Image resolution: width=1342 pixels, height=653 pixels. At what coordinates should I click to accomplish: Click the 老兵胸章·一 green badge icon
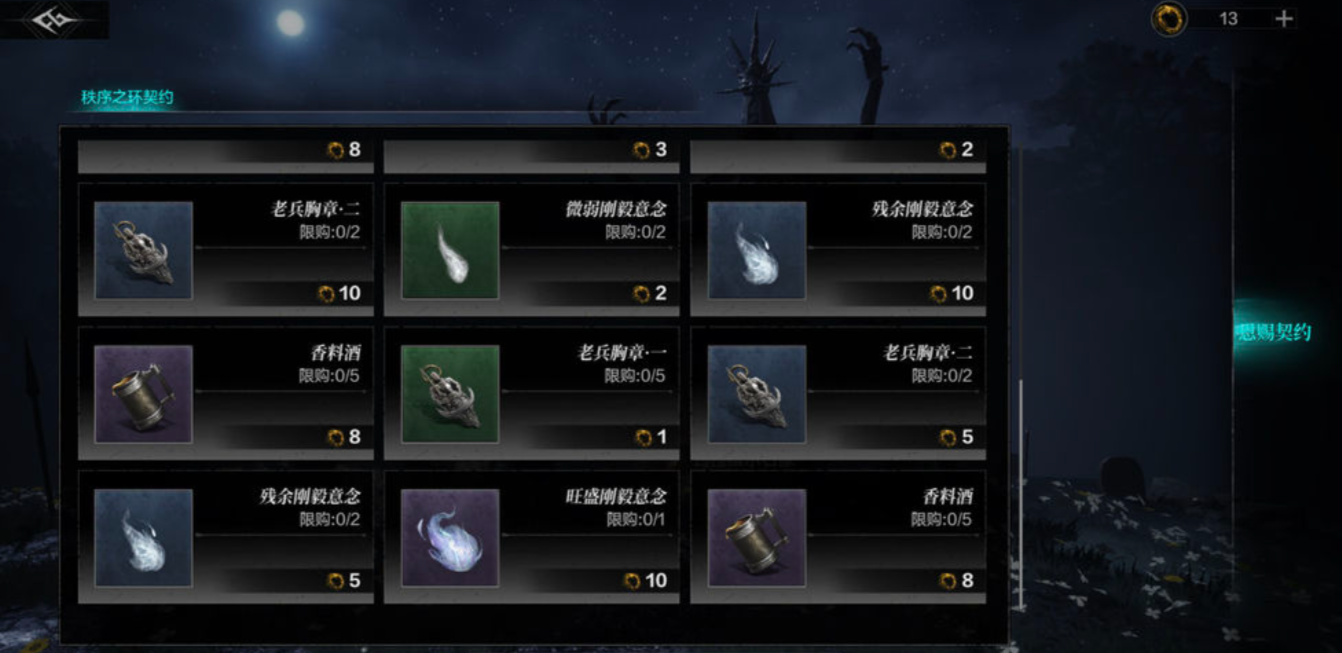coord(450,394)
